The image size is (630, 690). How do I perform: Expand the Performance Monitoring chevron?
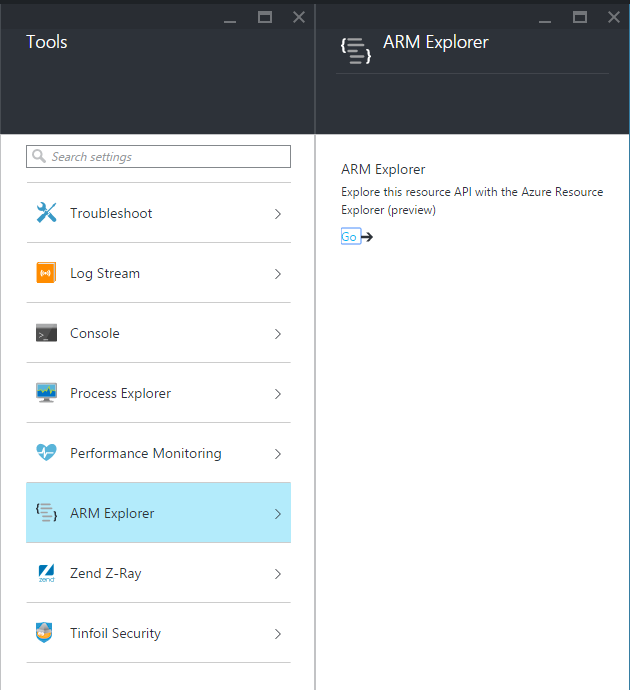pyautogui.click(x=278, y=454)
